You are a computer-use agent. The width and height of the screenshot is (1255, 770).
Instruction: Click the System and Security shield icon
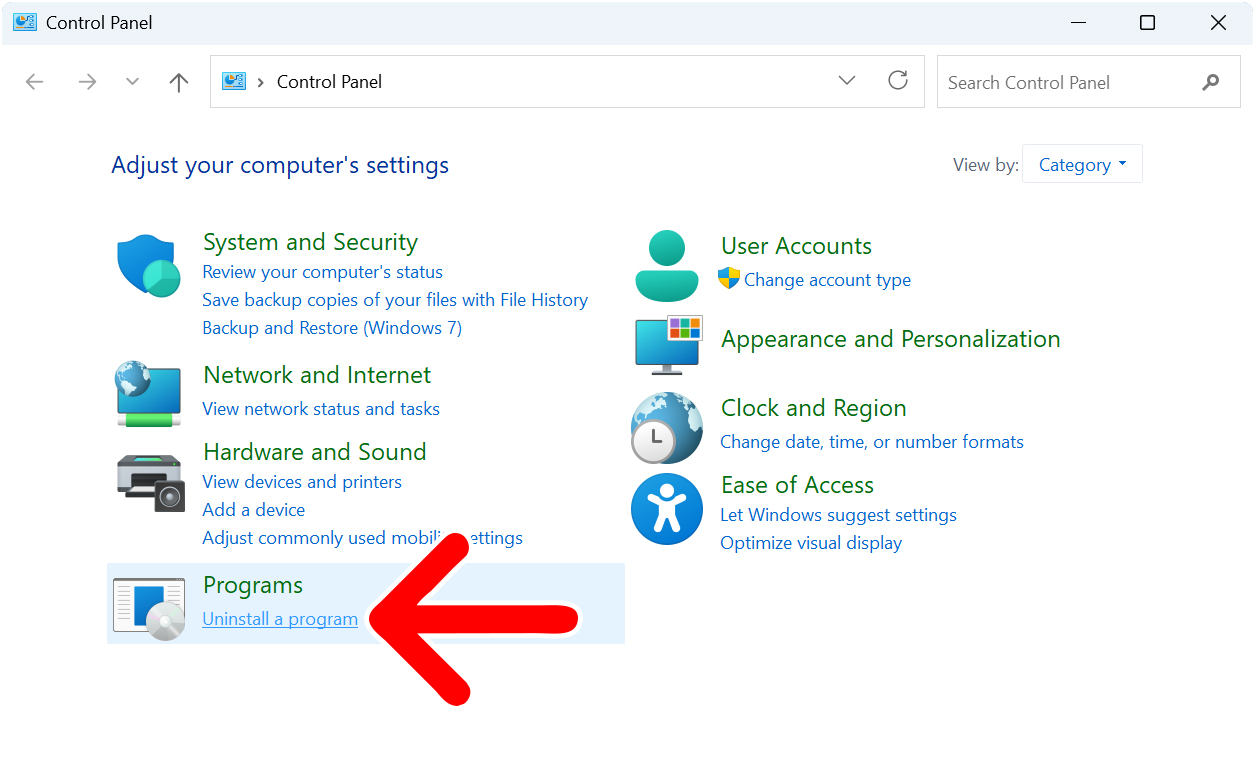click(x=148, y=266)
